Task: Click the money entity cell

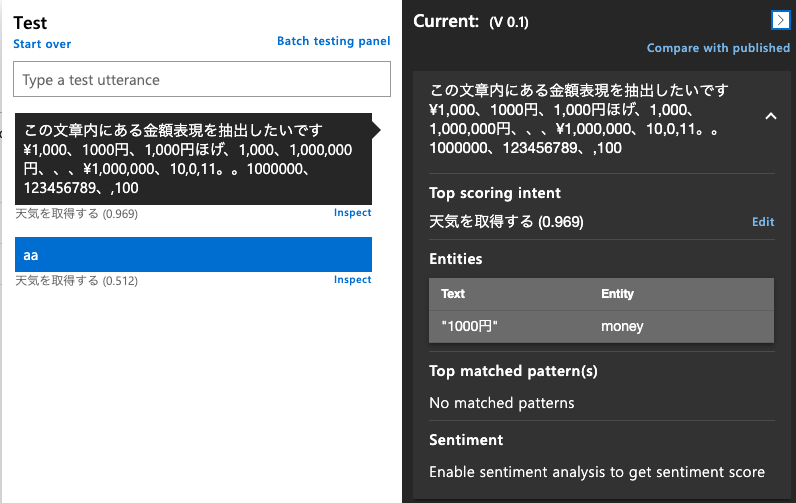Action: (x=622, y=326)
